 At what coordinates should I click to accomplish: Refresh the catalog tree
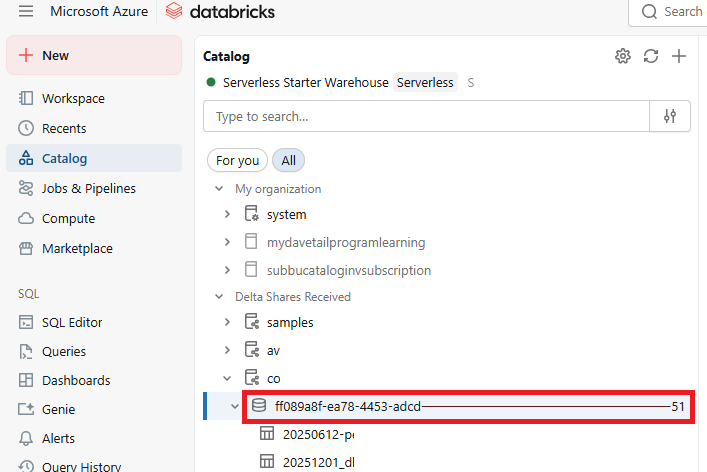[651, 56]
